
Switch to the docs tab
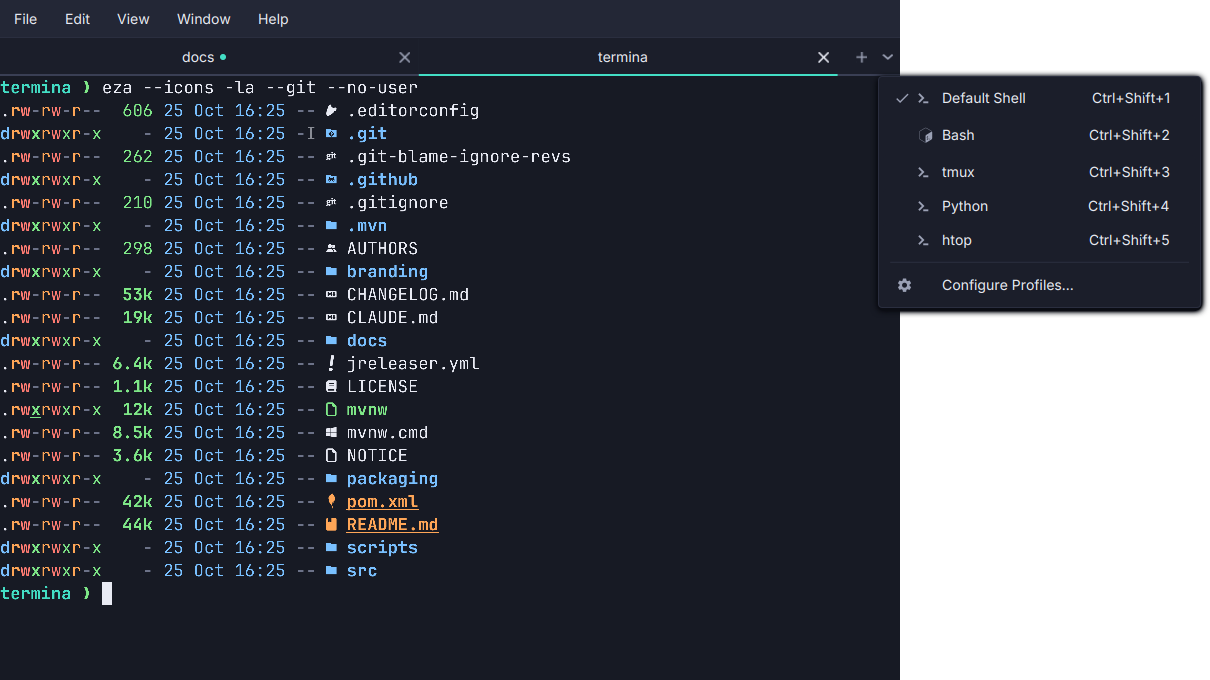(209, 57)
